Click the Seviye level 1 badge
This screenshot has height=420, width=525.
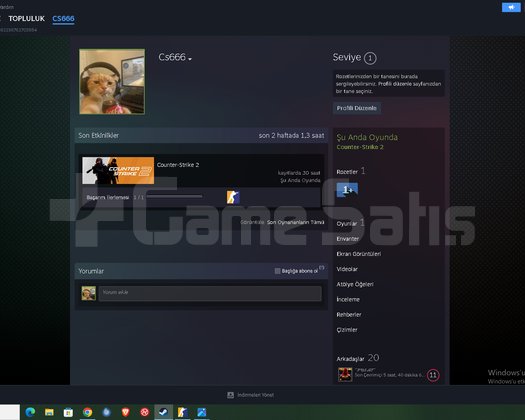tap(370, 58)
